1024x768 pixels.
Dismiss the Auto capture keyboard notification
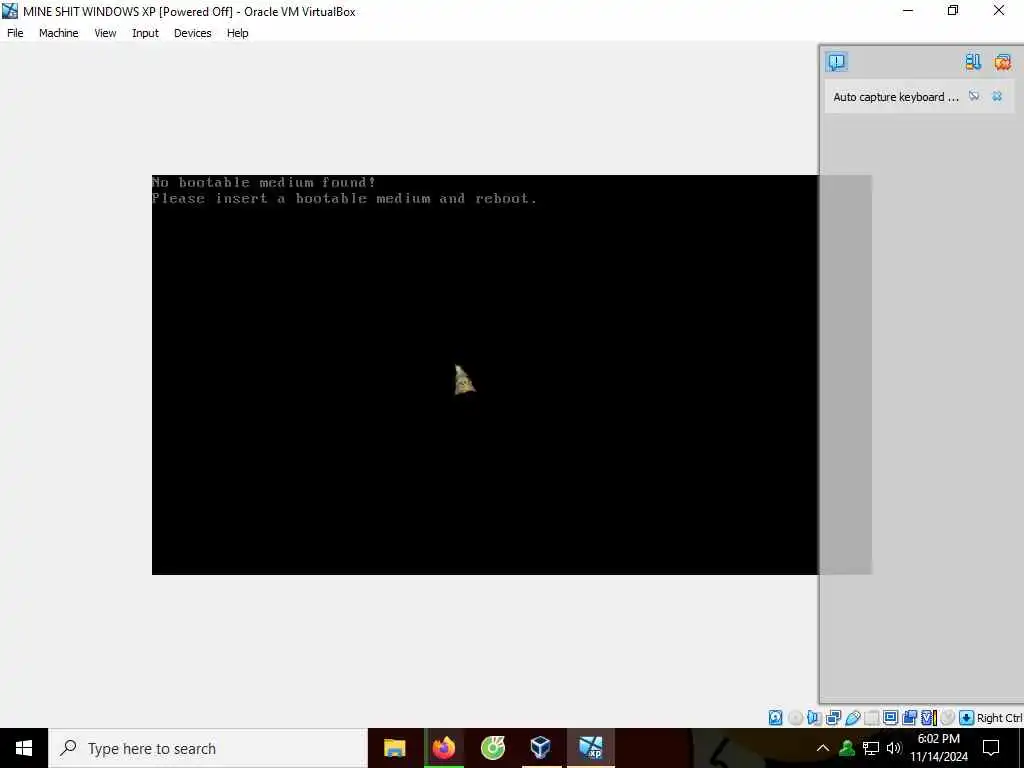[x=997, y=97]
